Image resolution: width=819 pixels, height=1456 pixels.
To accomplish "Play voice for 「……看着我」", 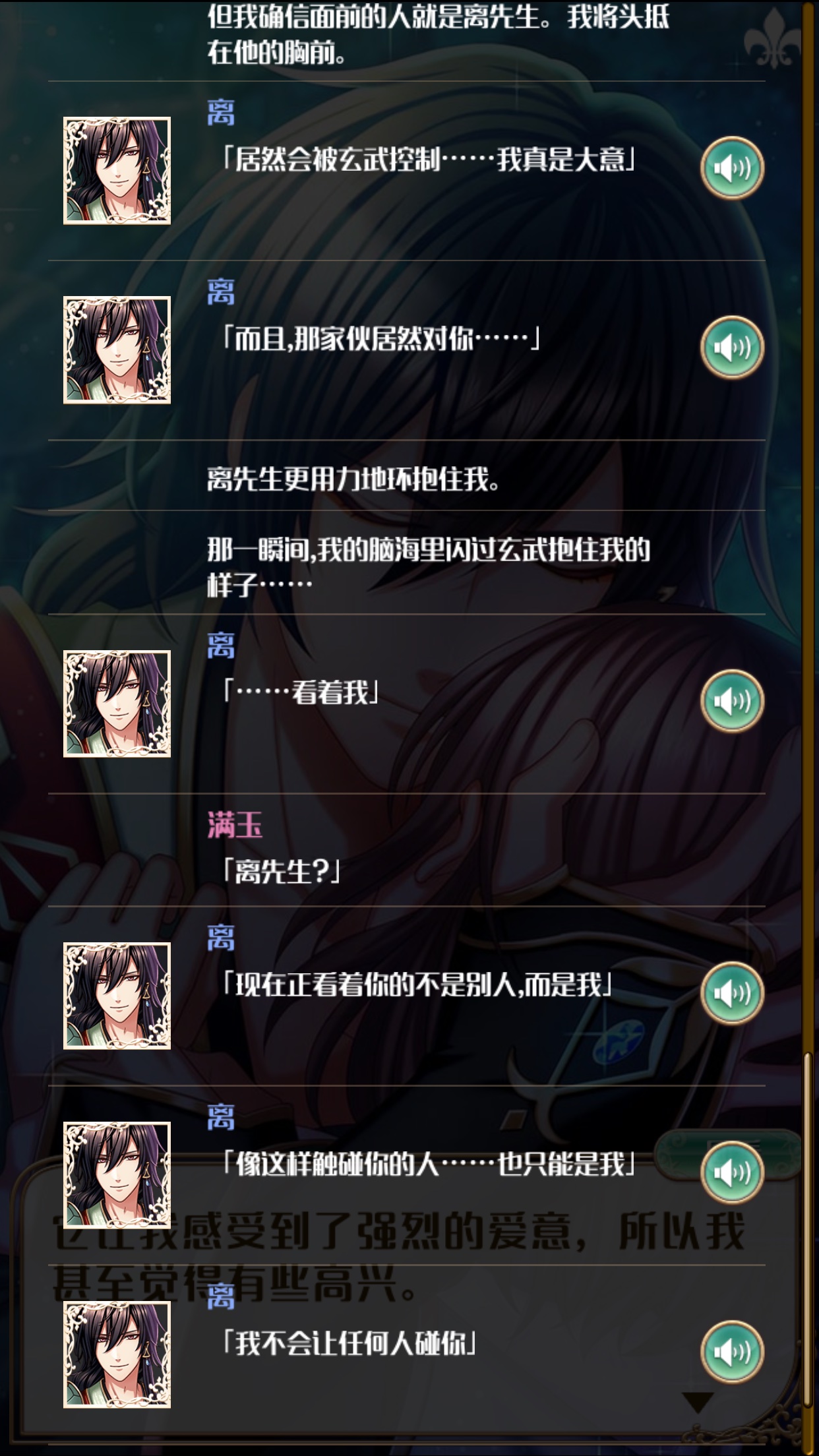I will tap(732, 700).
